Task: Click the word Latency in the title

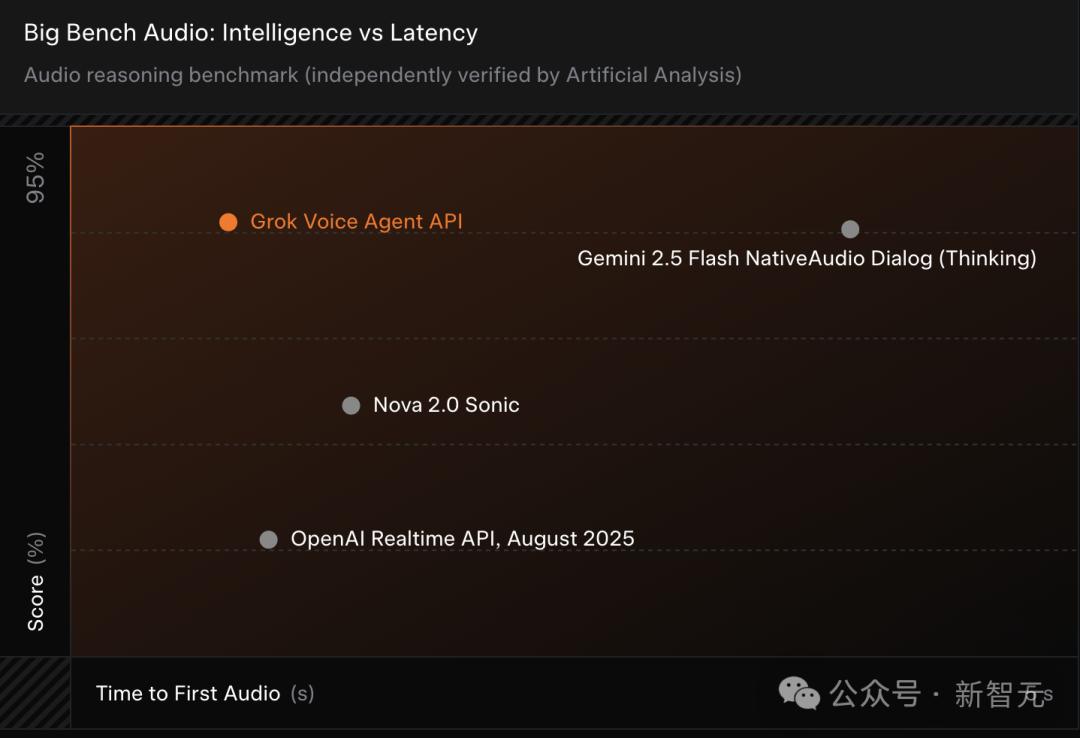Action: click(434, 32)
